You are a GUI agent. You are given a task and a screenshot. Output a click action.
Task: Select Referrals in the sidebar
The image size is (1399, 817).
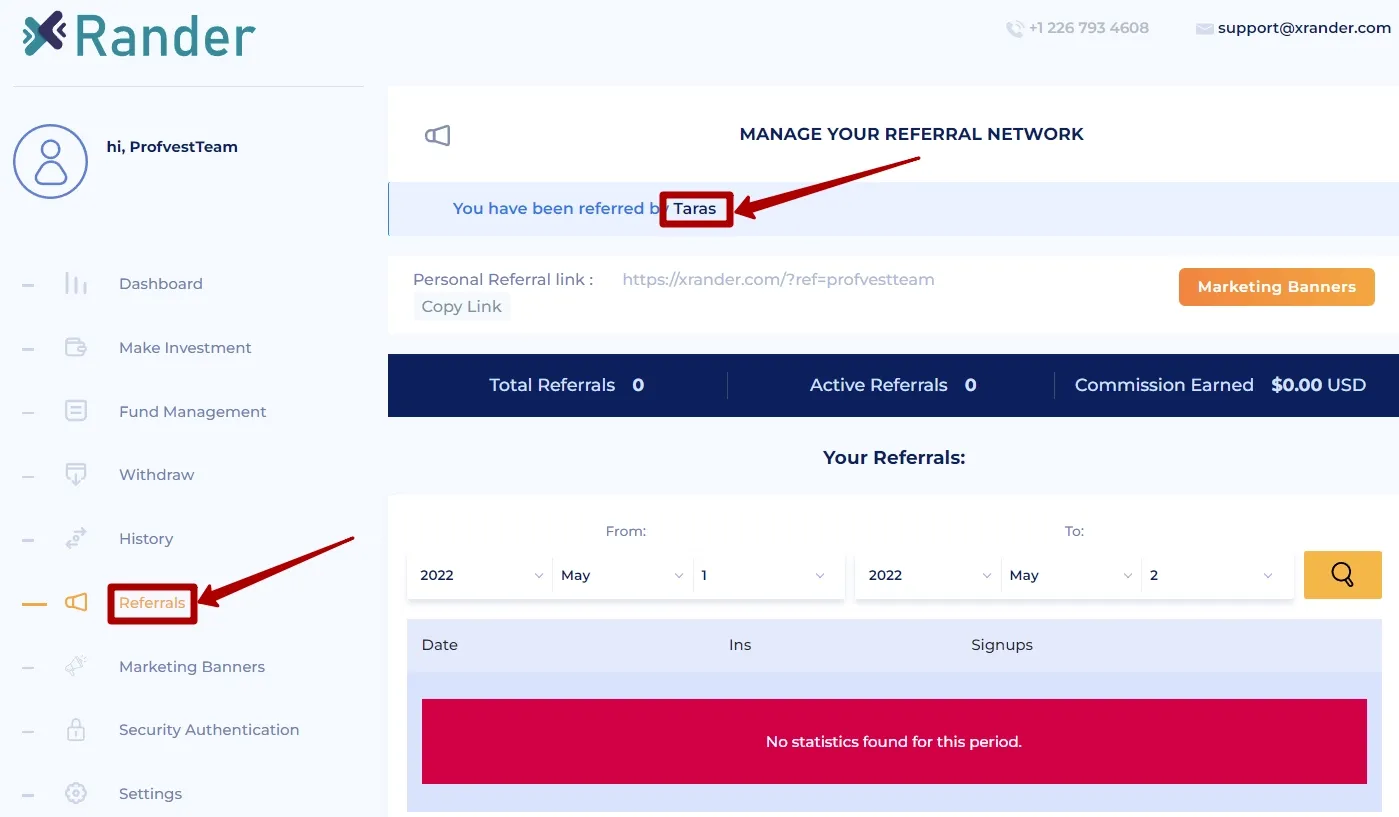tap(152, 603)
